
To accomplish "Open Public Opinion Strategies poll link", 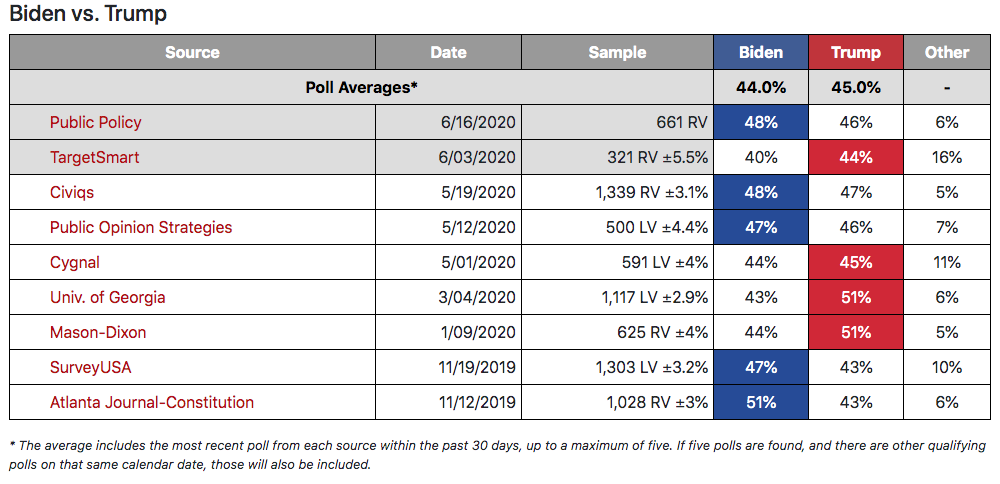I will tap(141, 227).
